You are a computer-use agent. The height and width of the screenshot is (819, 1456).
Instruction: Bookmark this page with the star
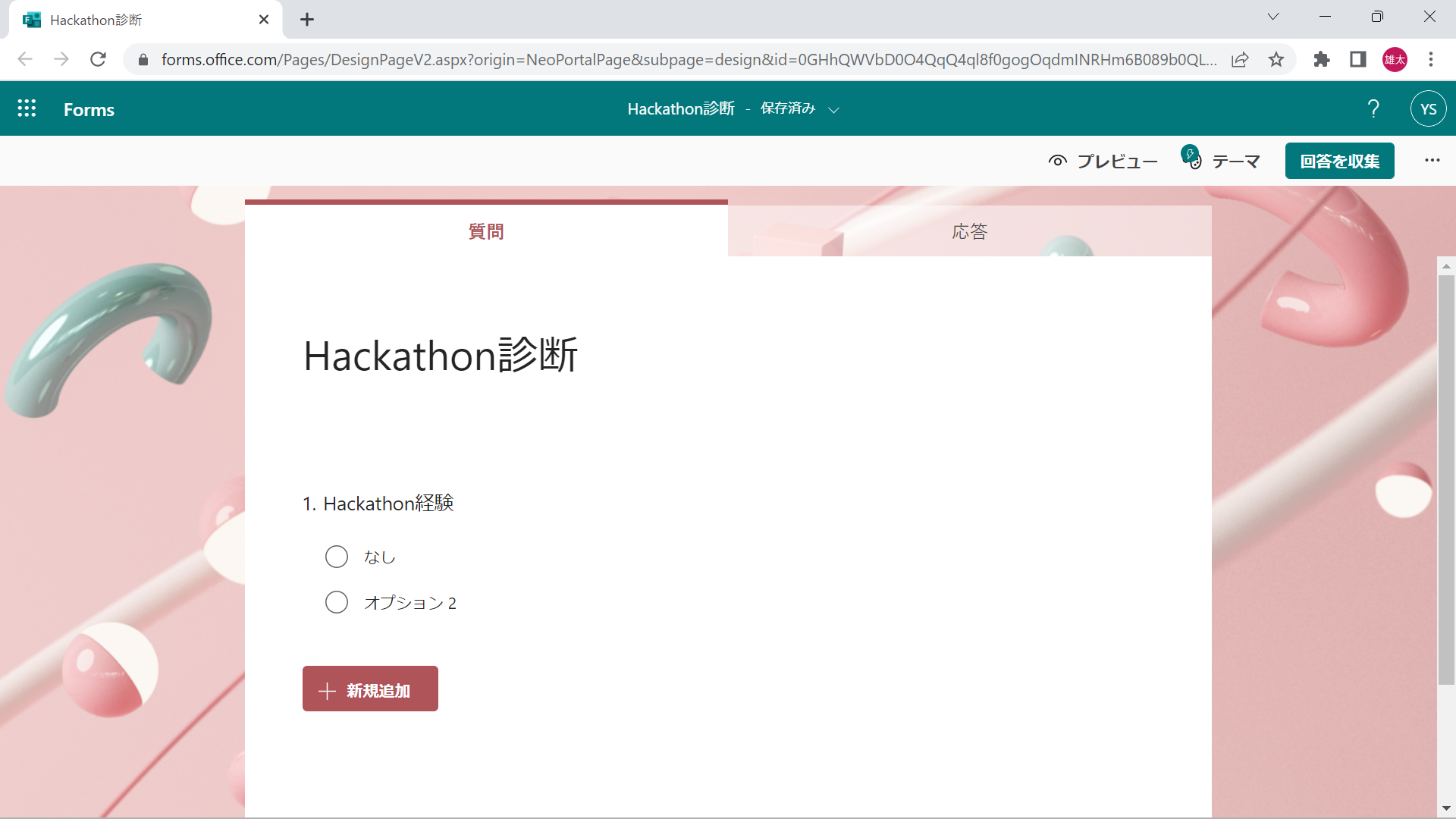click(x=1276, y=59)
